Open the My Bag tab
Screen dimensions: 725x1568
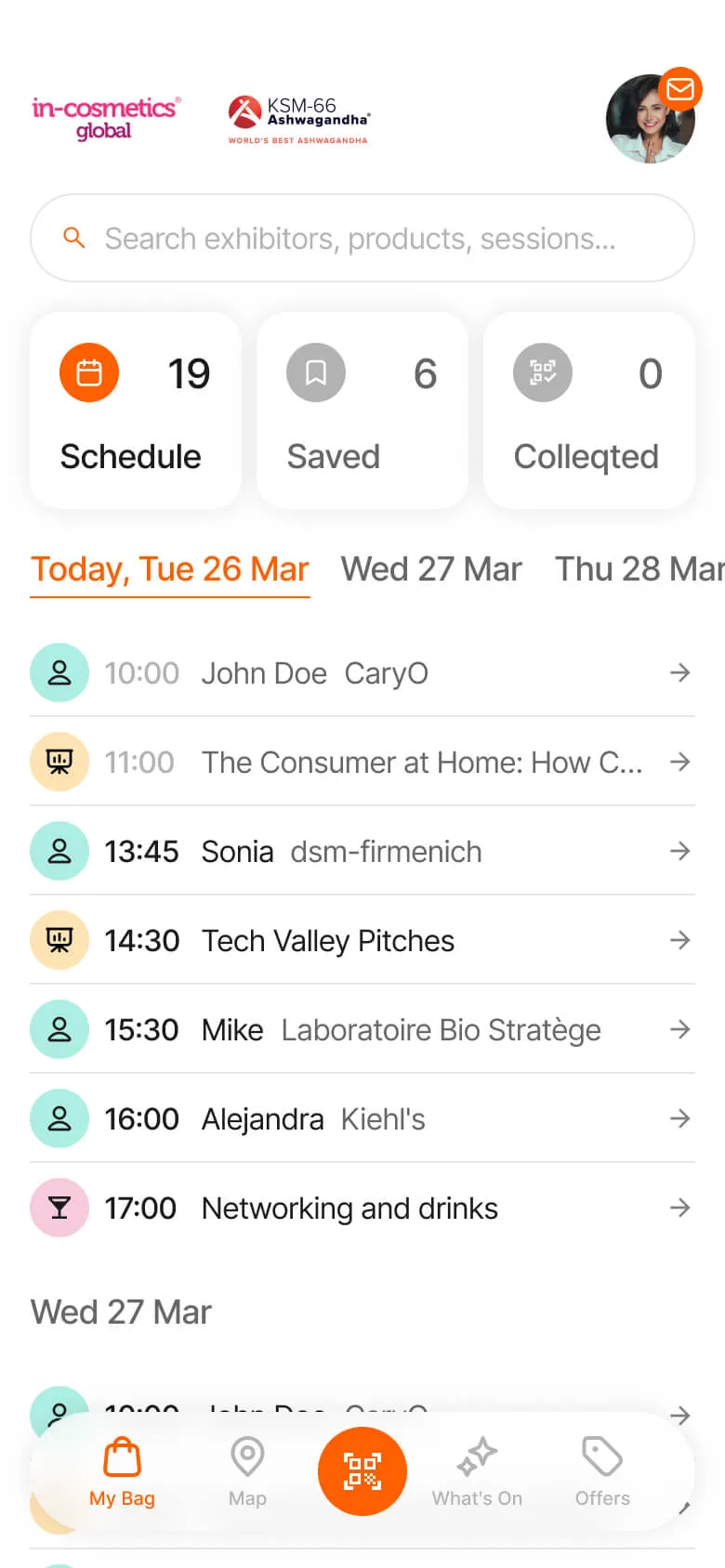122,1471
